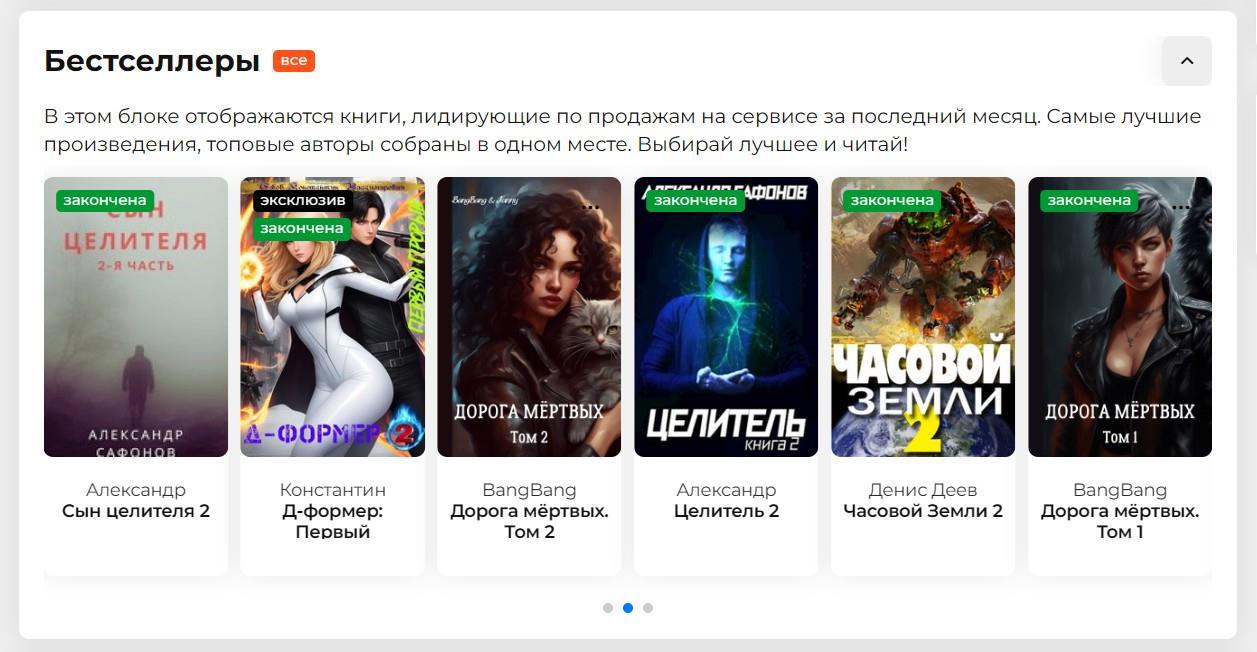This screenshot has width=1257, height=652.
Task: Click the 'Бестселлеры' section heading
Action: 152,61
